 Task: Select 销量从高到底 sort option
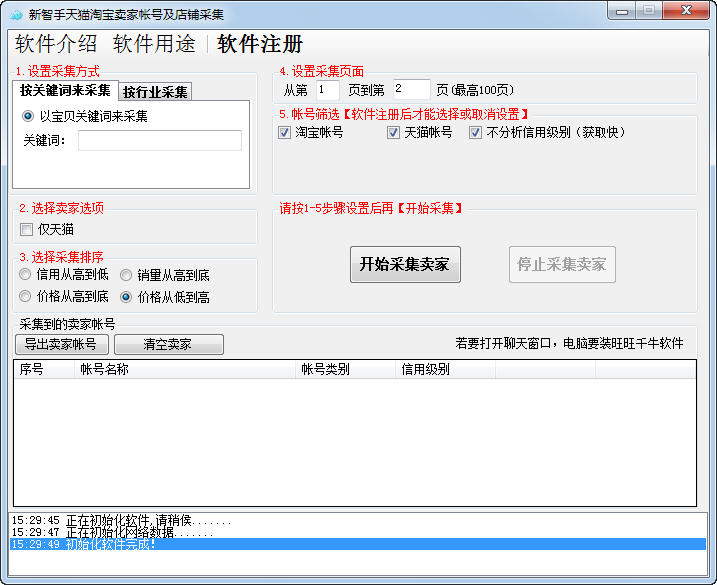tap(126, 275)
